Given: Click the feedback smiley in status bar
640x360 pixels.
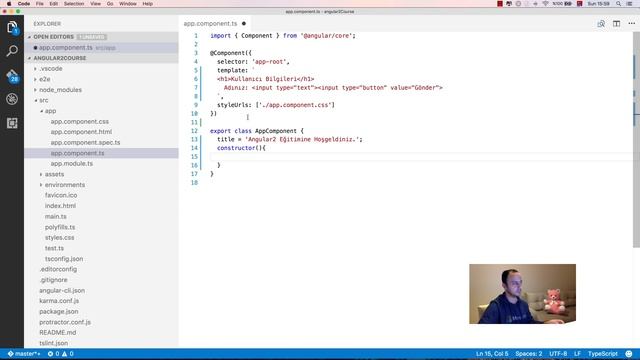Looking at the screenshot, I should tap(629, 354).
